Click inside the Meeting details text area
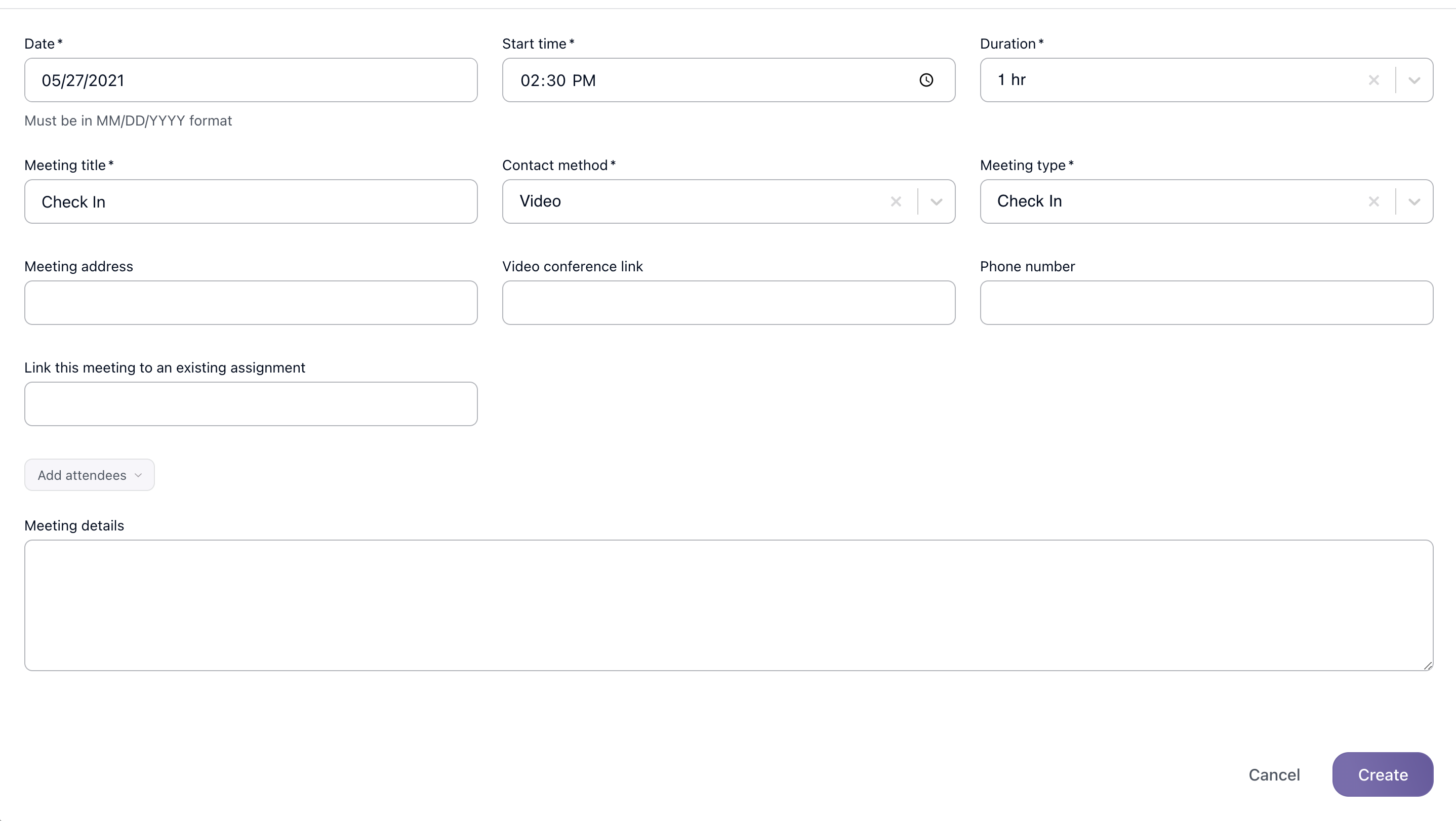 729,605
